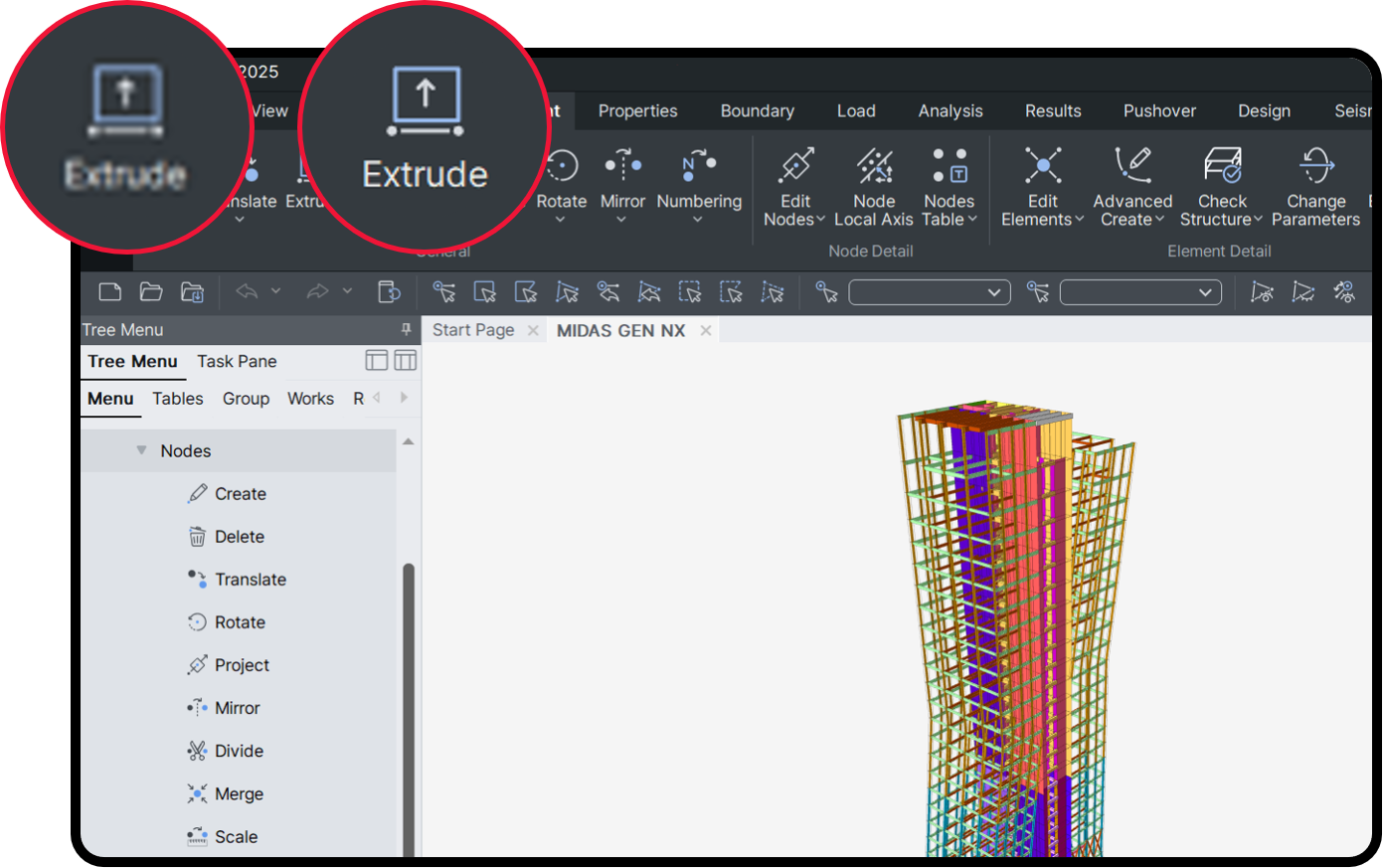Image resolution: width=1383 pixels, height=868 pixels.
Task: Click the Project icon in Nodes tree
Action: 197,665
